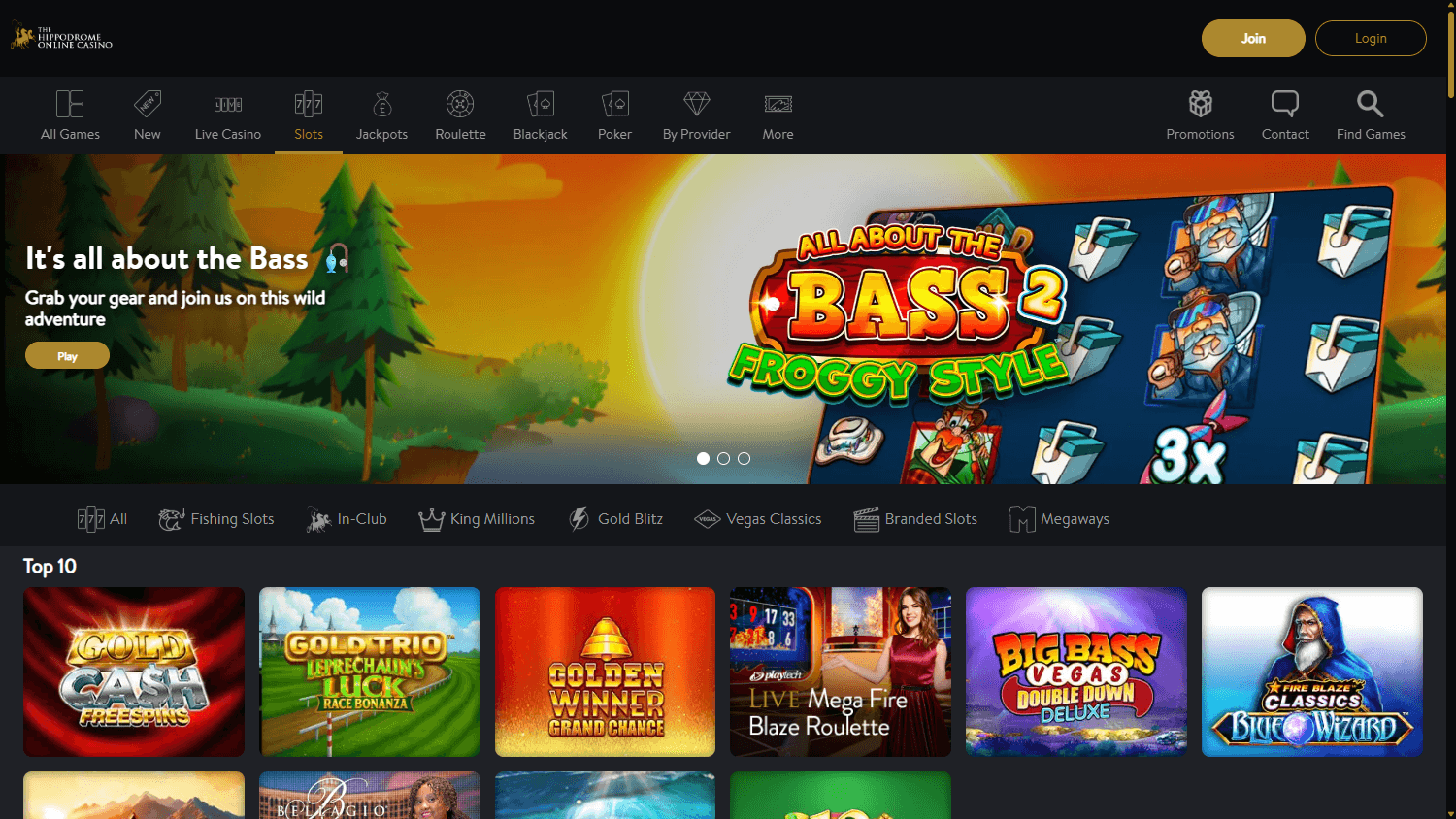Screen dimensions: 1456x819
Task: Click the Login button
Action: click(1371, 39)
